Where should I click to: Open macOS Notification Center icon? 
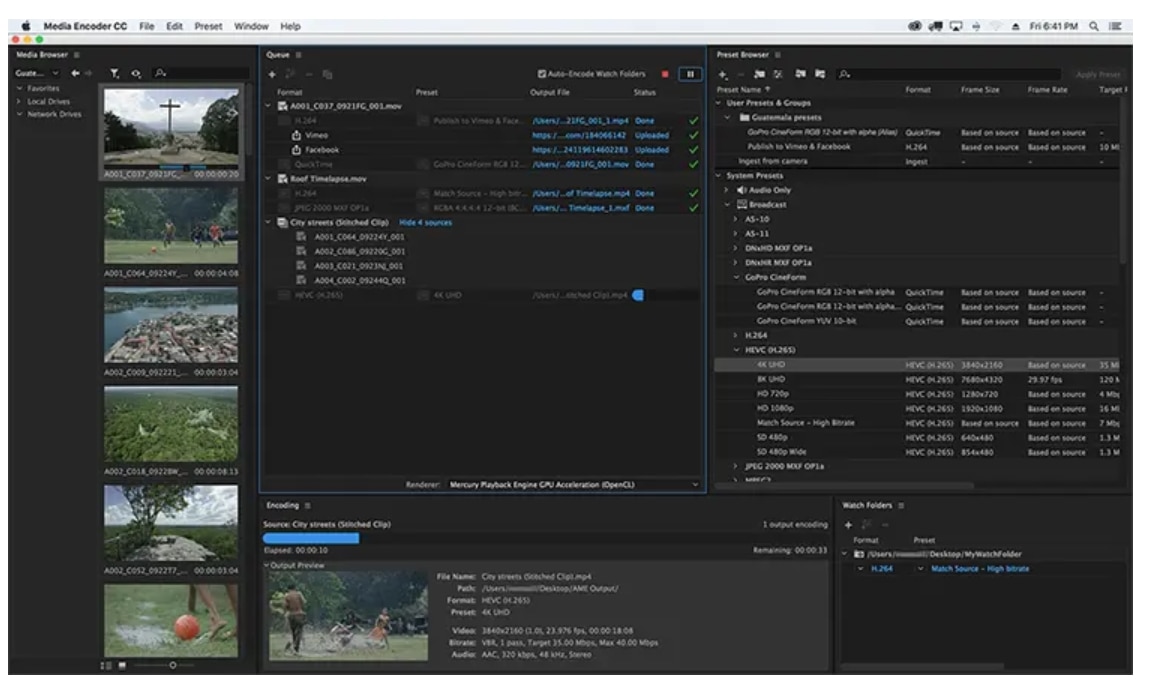[x=1115, y=26]
